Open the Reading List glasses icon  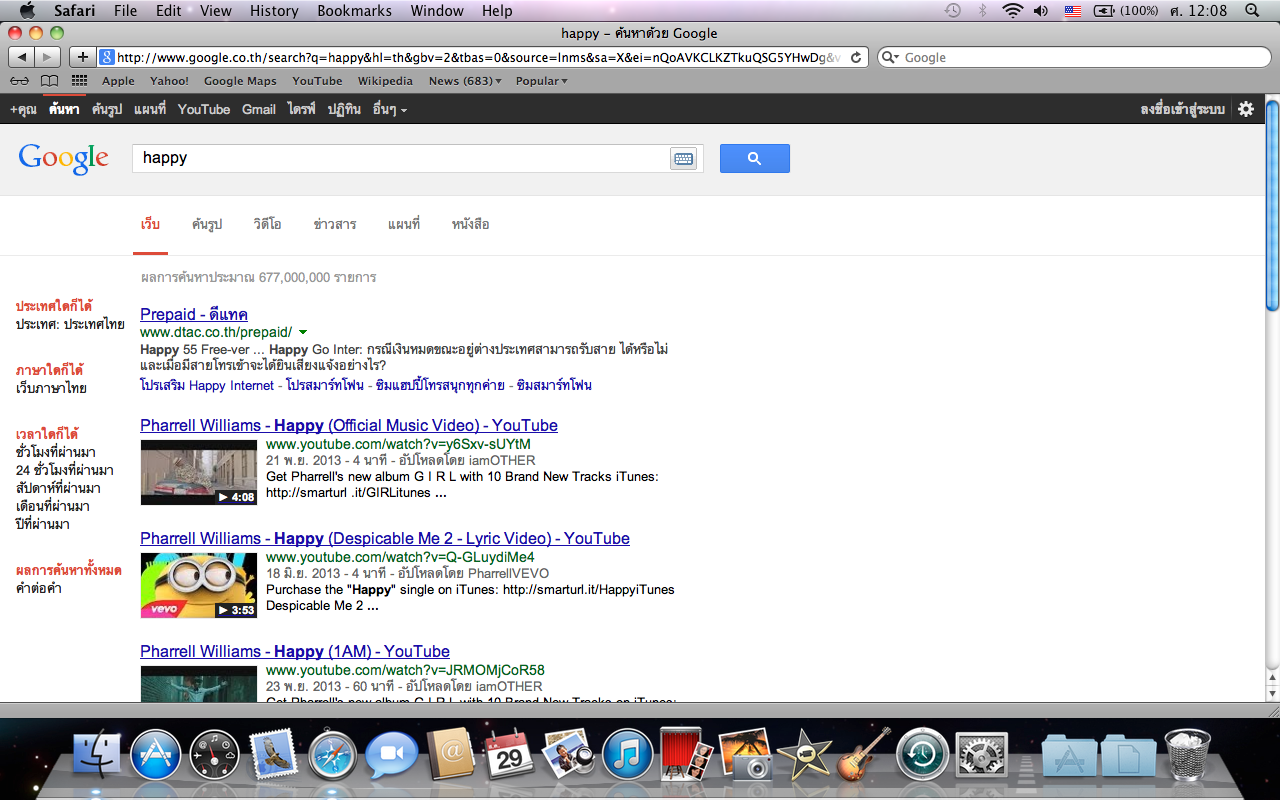[19, 81]
